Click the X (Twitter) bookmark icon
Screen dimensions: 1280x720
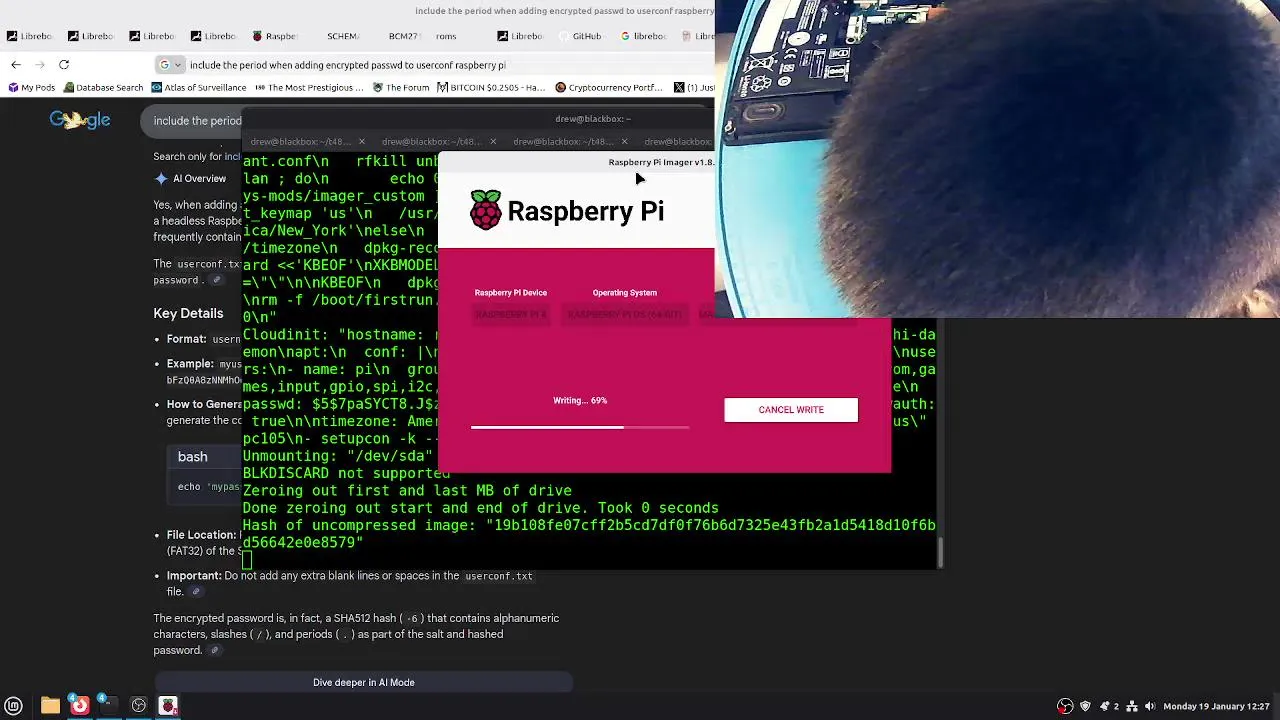click(679, 87)
